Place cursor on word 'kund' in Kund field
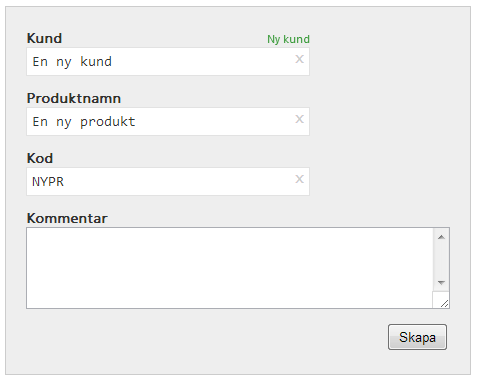The image size is (479, 383). [x=96, y=61]
